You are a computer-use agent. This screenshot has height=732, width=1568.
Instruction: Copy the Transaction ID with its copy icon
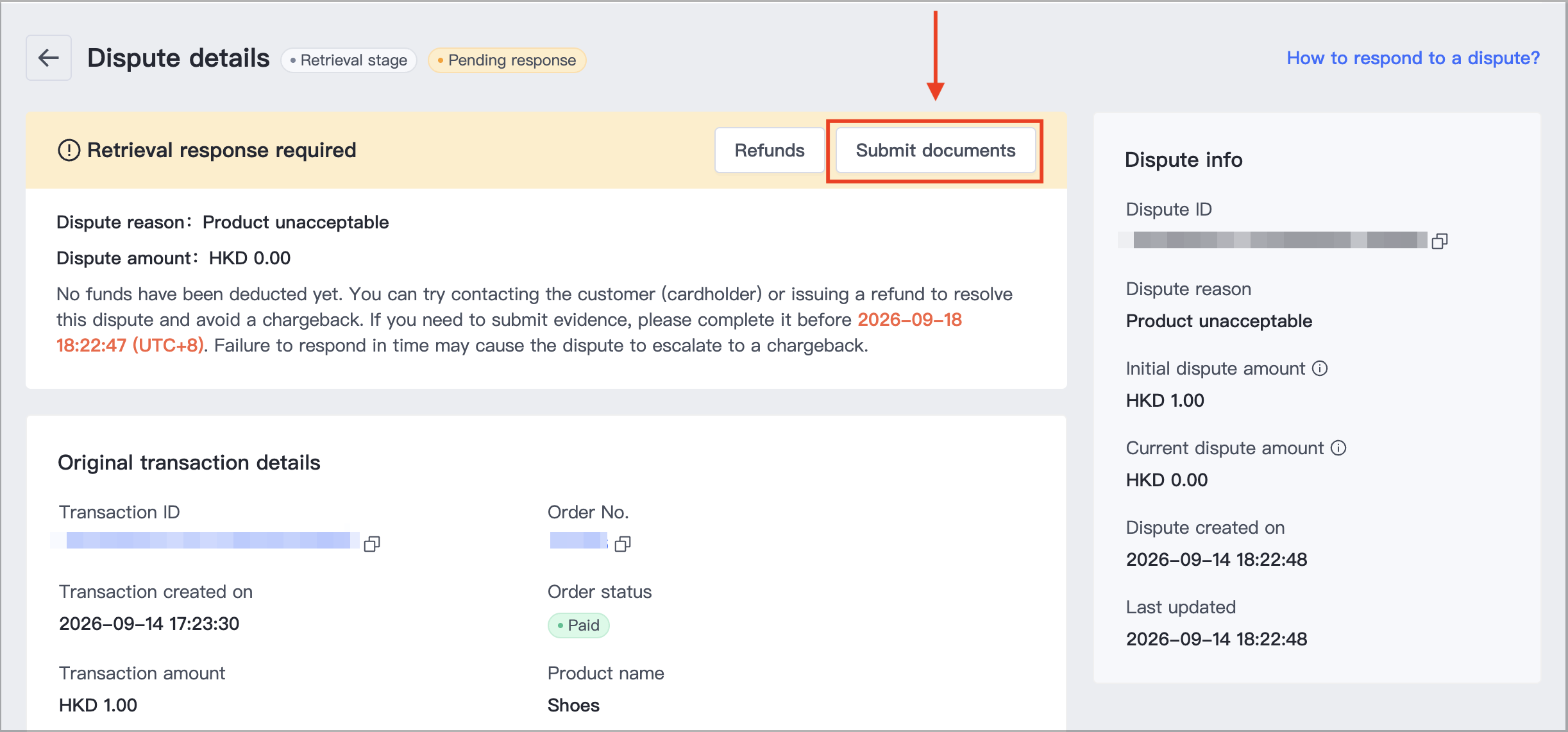pos(372,544)
